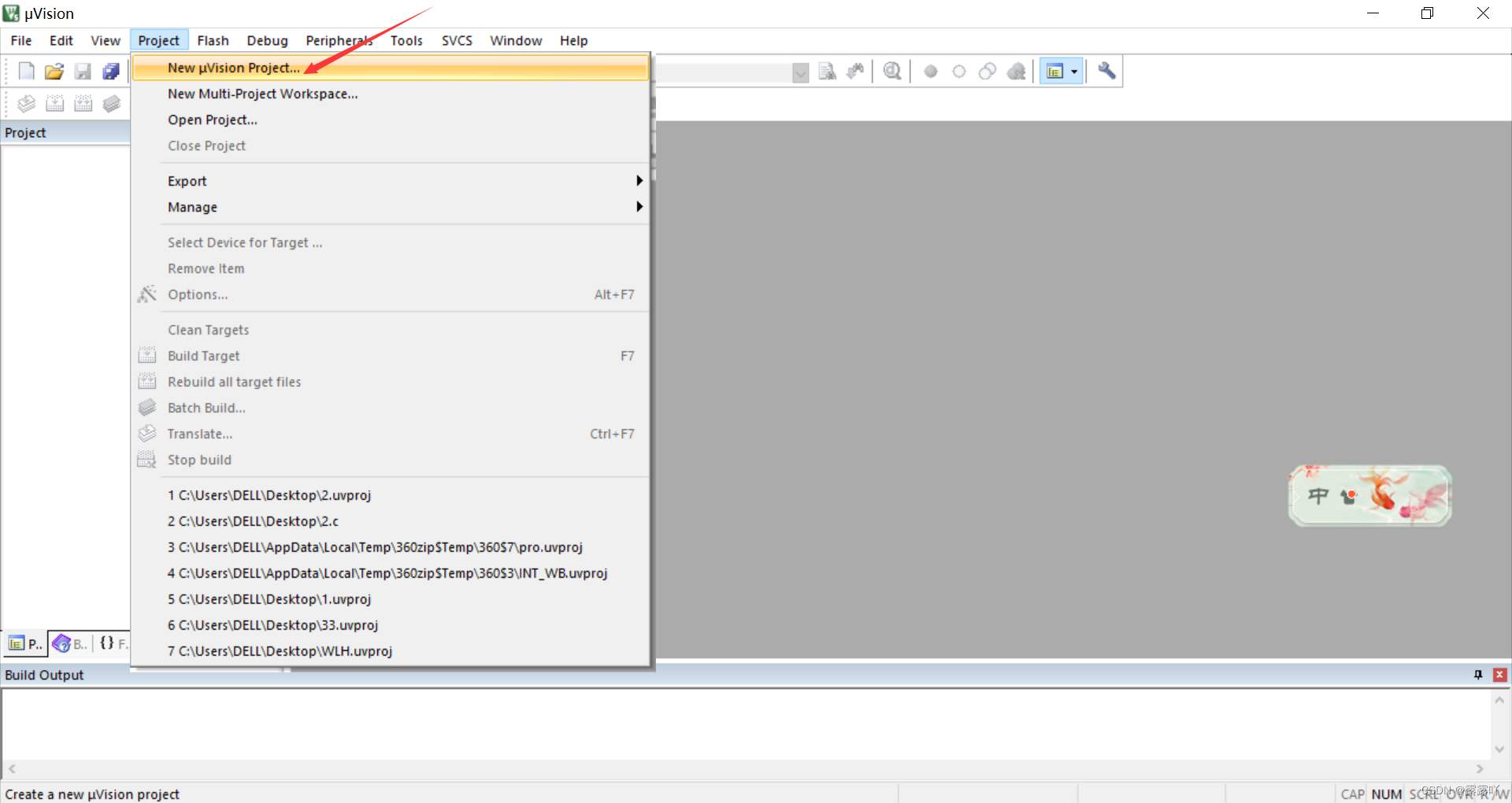The height and width of the screenshot is (803, 1512).
Task: Open the Edit menu
Action: (x=61, y=41)
